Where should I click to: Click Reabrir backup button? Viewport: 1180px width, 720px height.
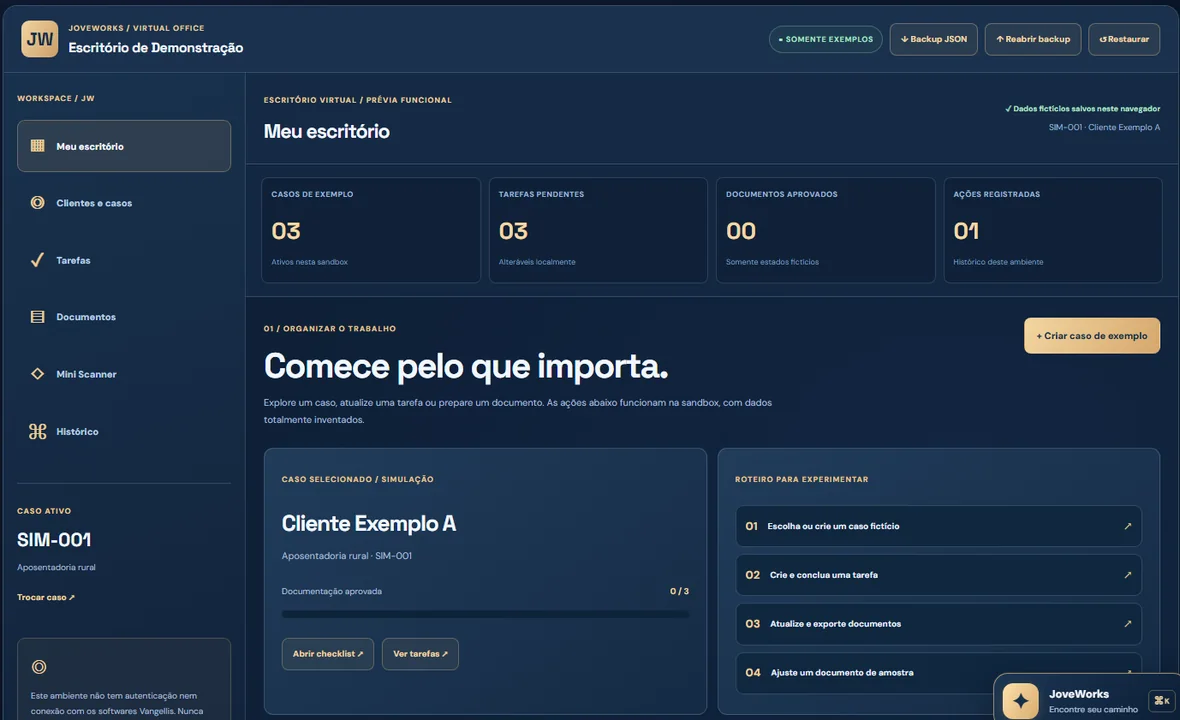point(1033,39)
